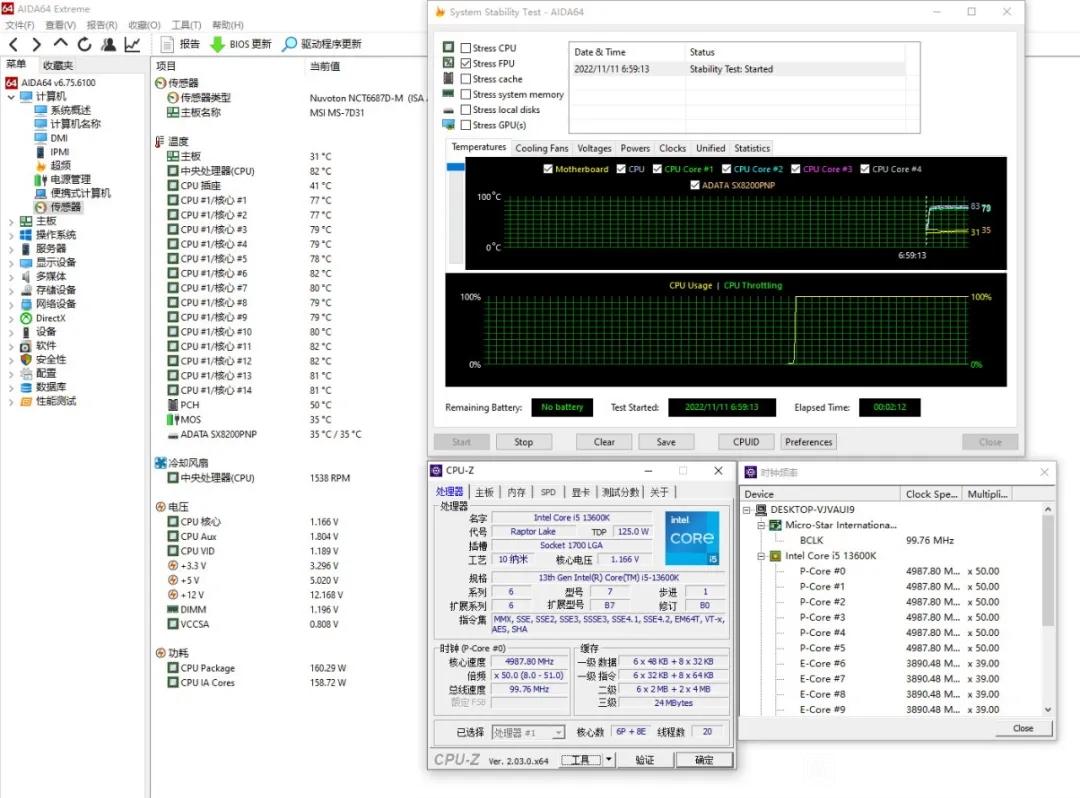This screenshot has height=798, width=1080.
Task: Enable Stress local disks checkbox
Action: (x=466, y=109)
